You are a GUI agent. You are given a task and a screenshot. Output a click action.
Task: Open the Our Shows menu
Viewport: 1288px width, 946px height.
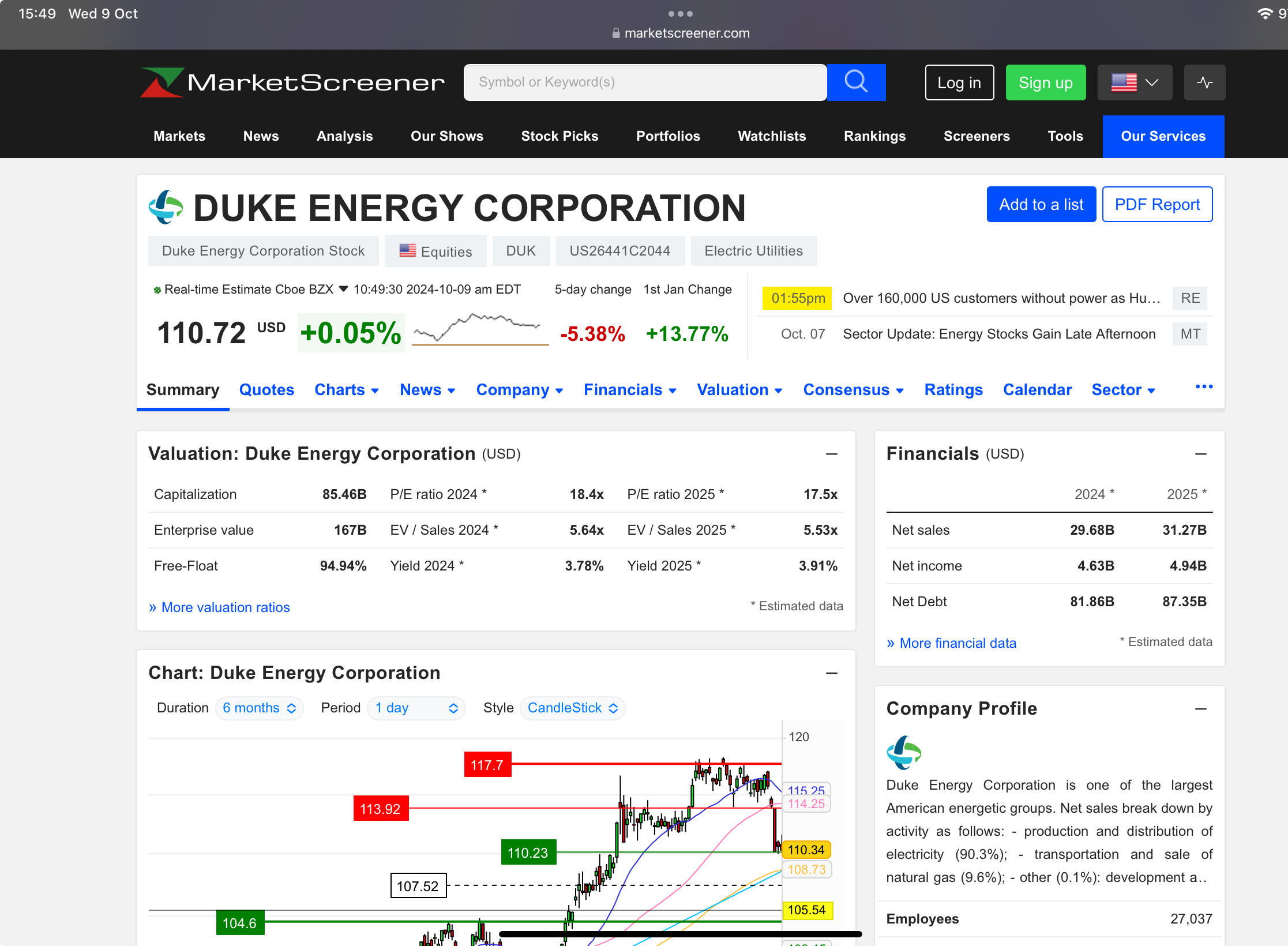click(x=447, y=136)
